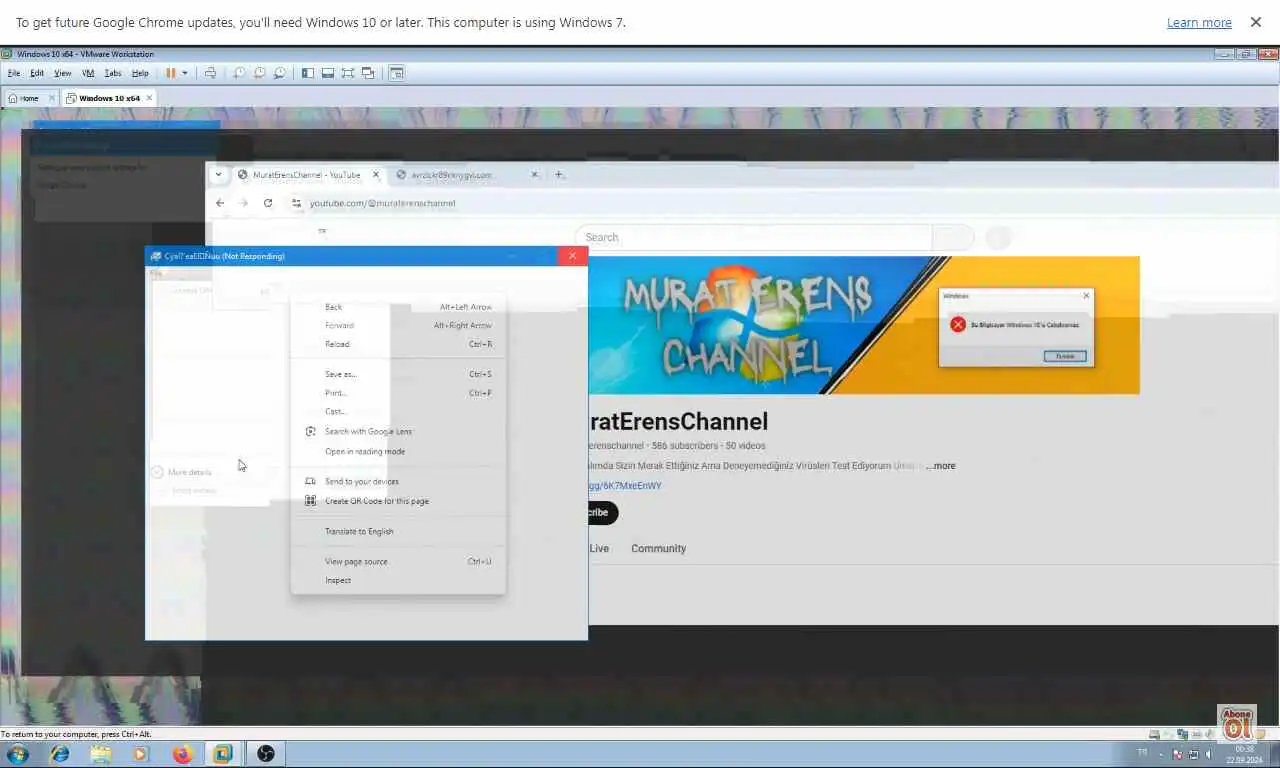Click Revert to Snapshot toolbar icon
The width and height of the screenshot is (1280, 768).
point(259,73)
